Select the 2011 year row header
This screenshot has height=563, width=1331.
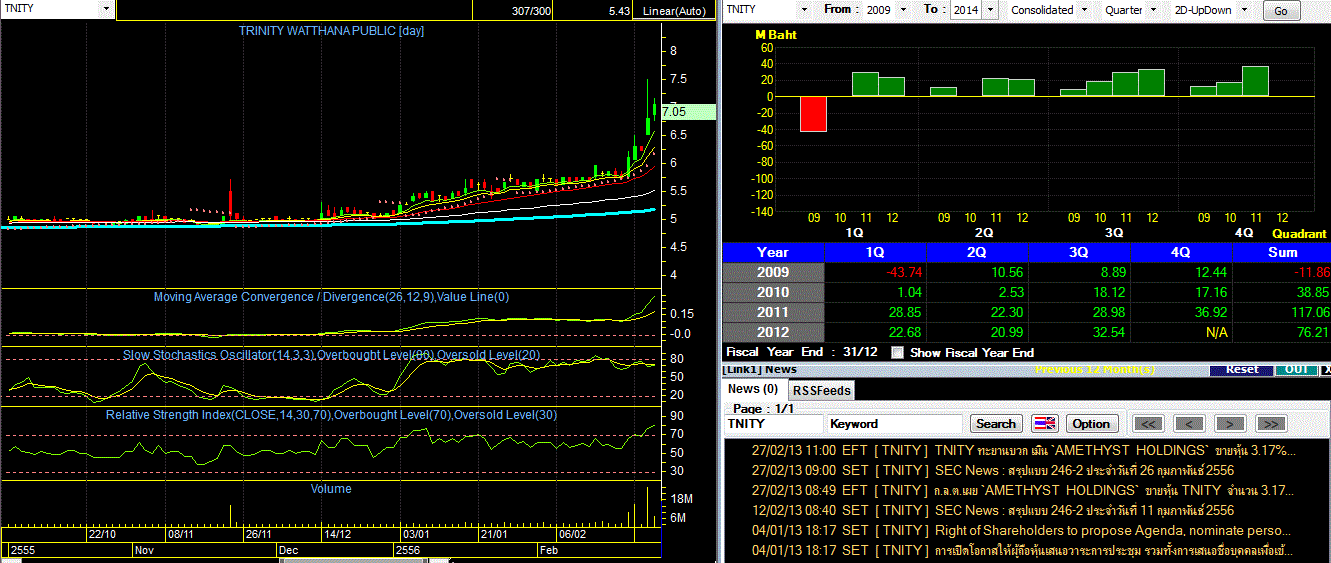[773, 312]
